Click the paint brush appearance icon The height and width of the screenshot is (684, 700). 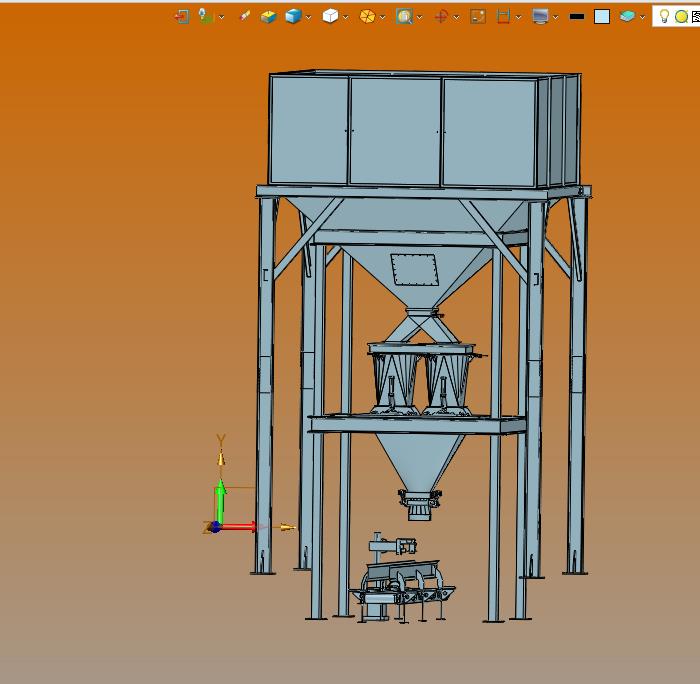pyautogui.click(x=245, y=17)
